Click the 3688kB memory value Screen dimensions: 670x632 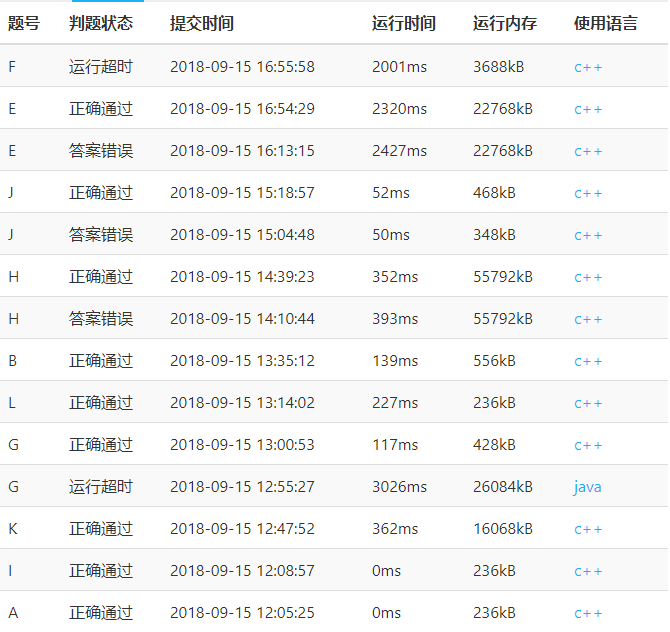(498, 67)
